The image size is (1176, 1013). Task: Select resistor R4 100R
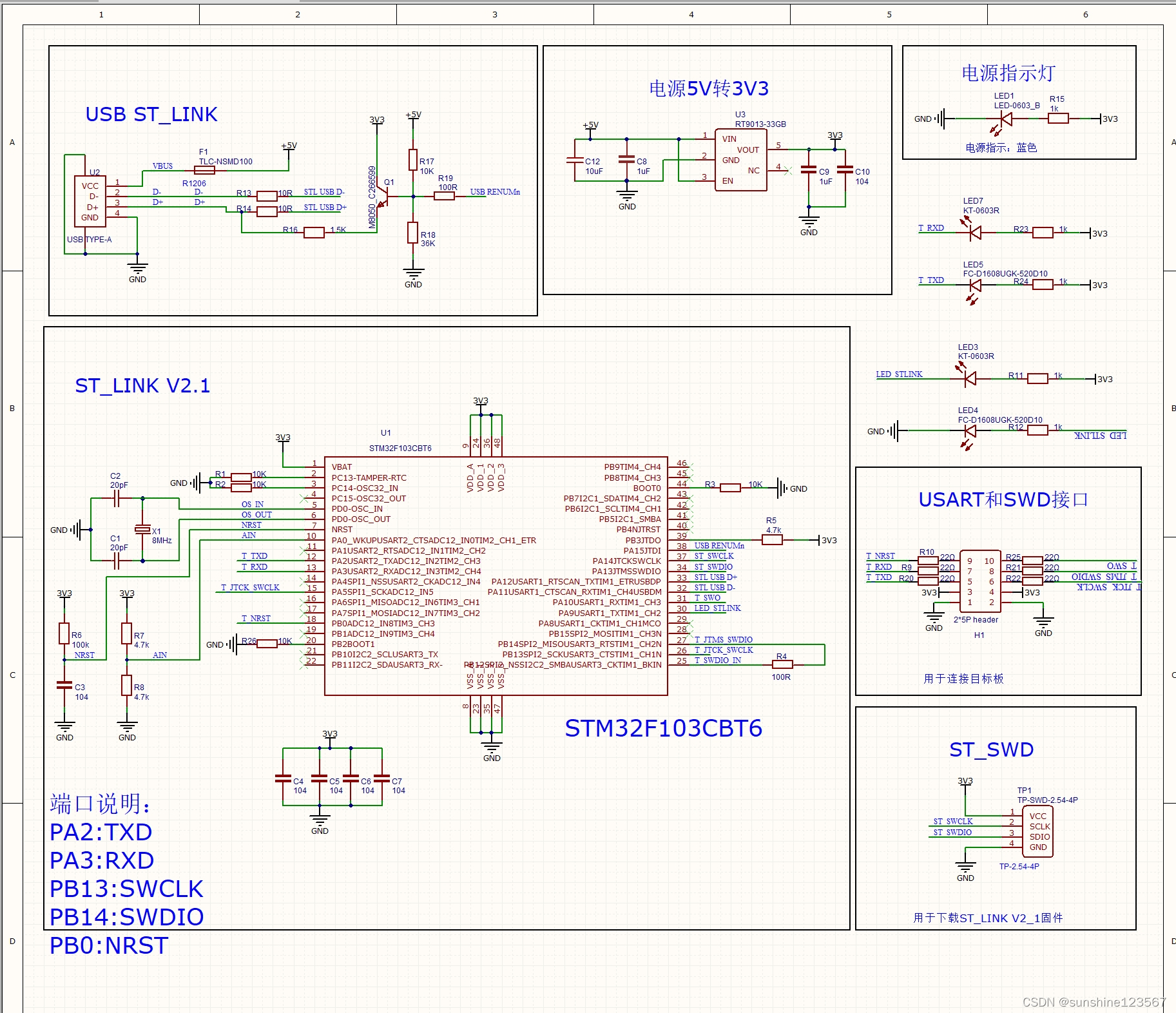pos(782,664)
